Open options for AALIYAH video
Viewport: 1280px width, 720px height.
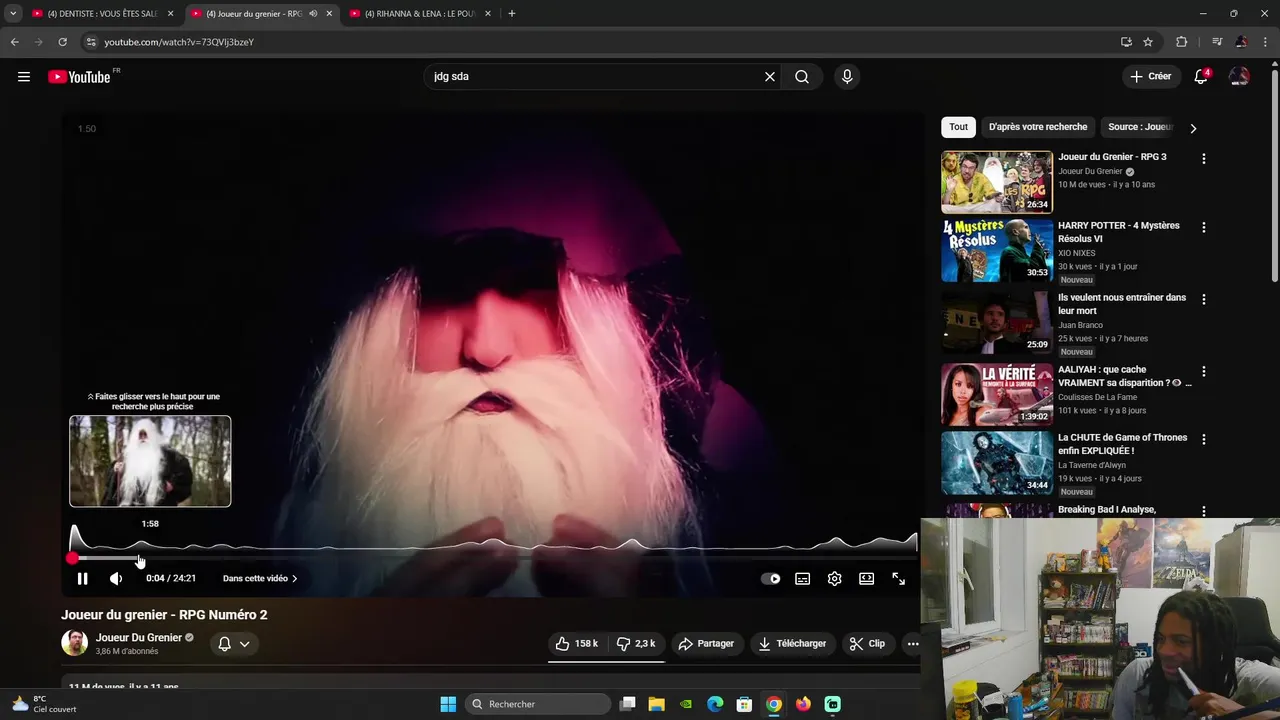tap(1203, 371)
